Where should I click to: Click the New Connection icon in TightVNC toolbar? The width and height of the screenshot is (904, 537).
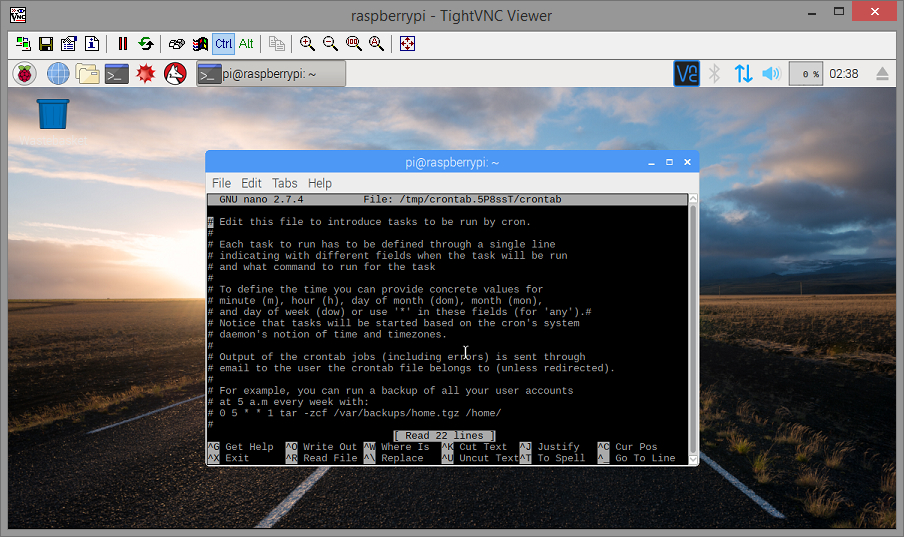tap(23, 44)
